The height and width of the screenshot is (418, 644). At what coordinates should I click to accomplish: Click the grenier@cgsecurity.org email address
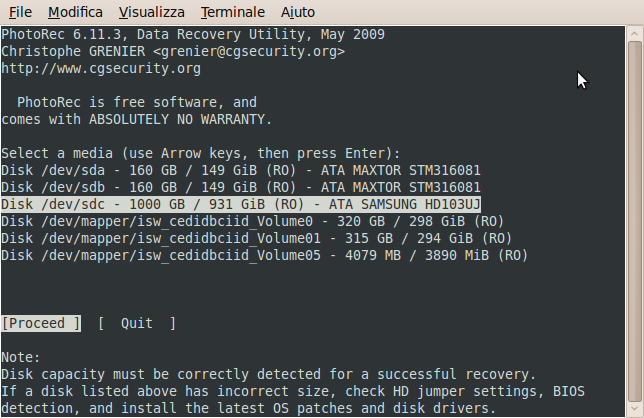[x=249, y=51]
